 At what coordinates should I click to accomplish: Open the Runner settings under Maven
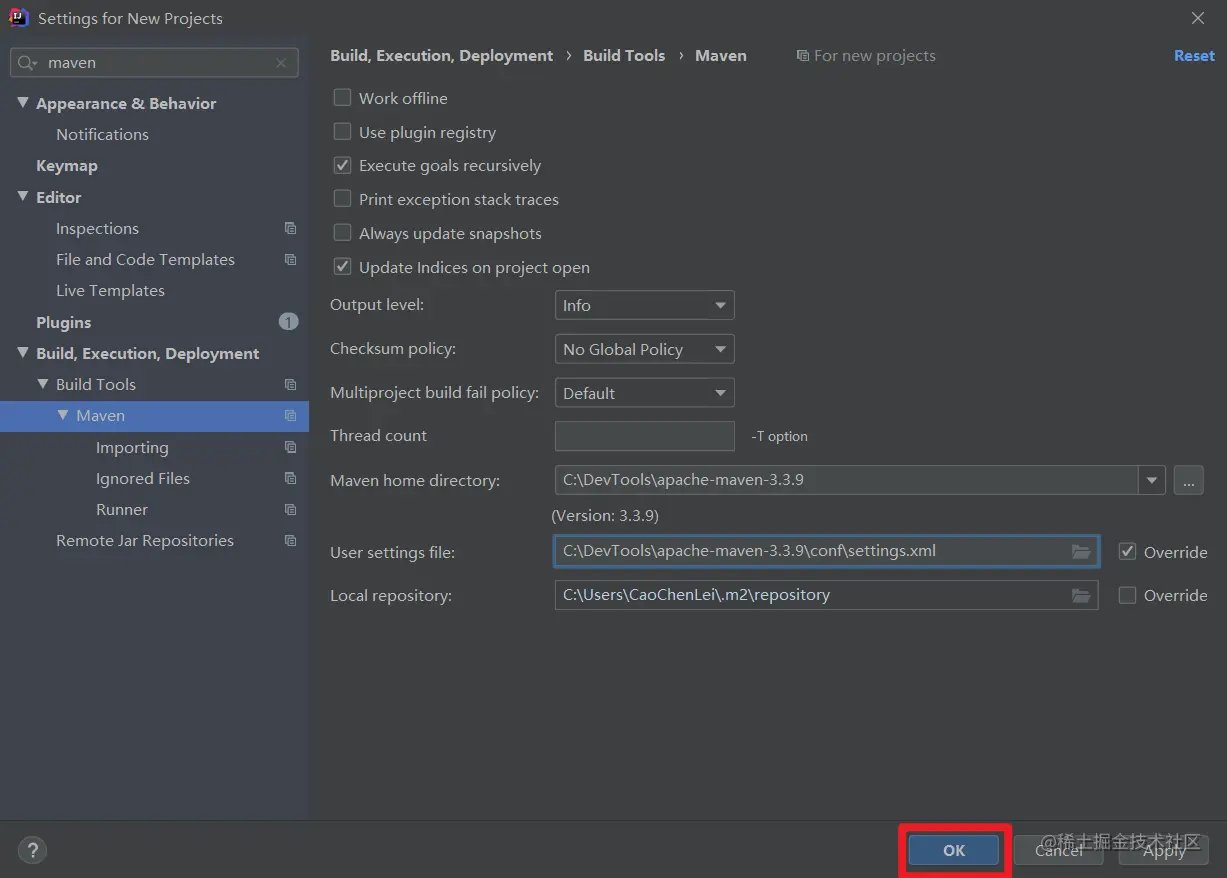(122, 509)
